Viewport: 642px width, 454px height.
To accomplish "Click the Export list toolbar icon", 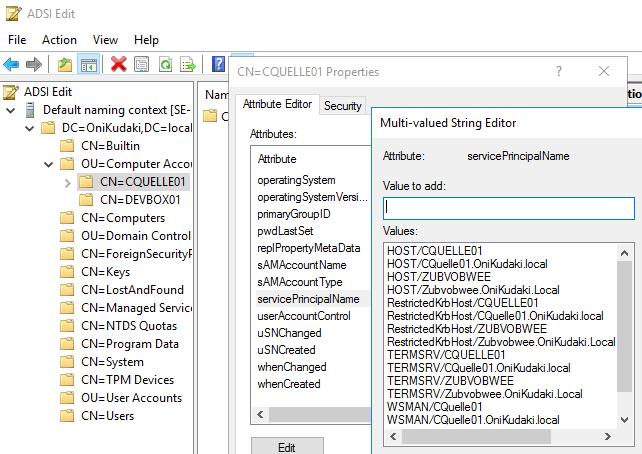I will pos(187,64).
